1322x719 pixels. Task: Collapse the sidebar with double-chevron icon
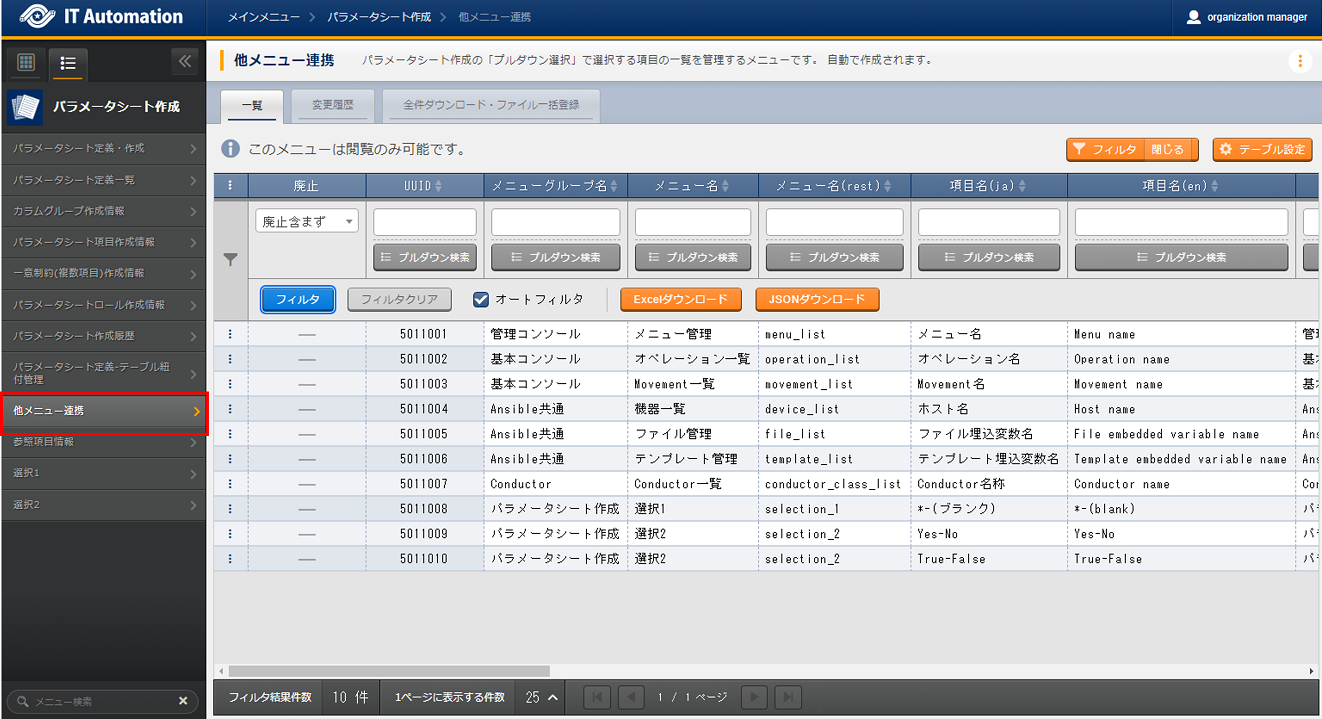(x=184, y=62)
